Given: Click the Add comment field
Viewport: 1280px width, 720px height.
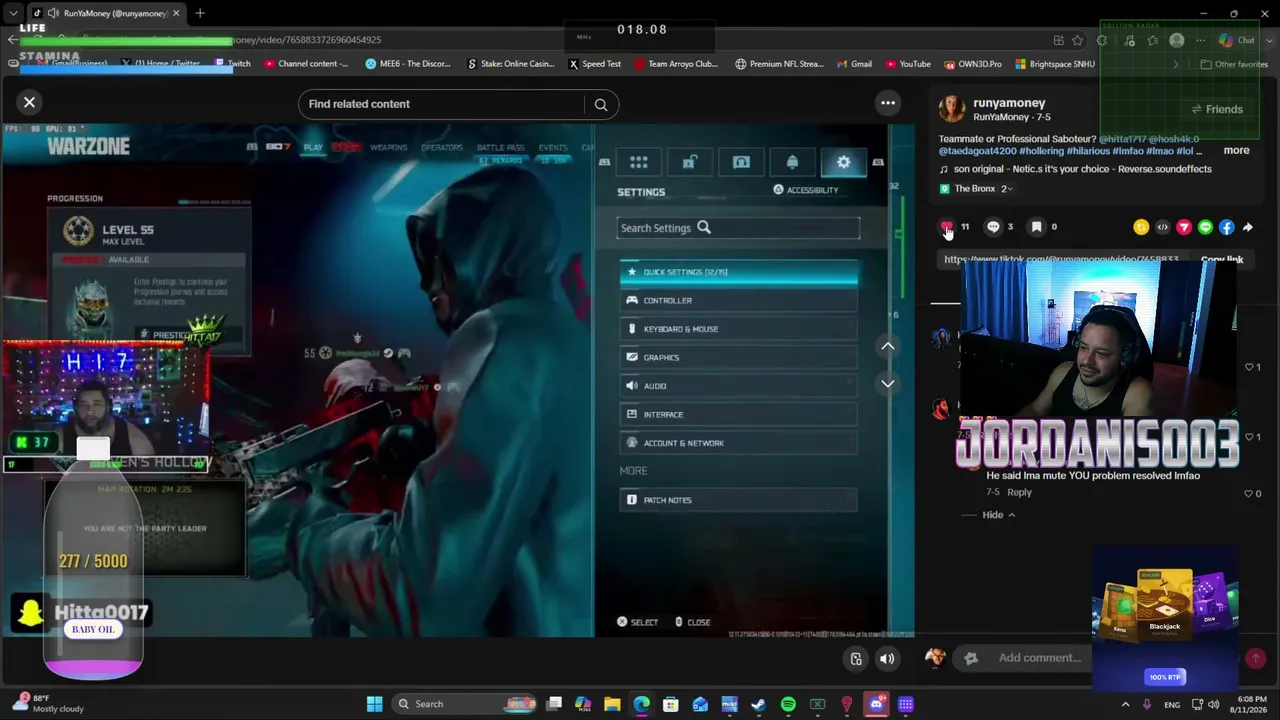Looking at the screenshot, I should [x=1040, y=658].
